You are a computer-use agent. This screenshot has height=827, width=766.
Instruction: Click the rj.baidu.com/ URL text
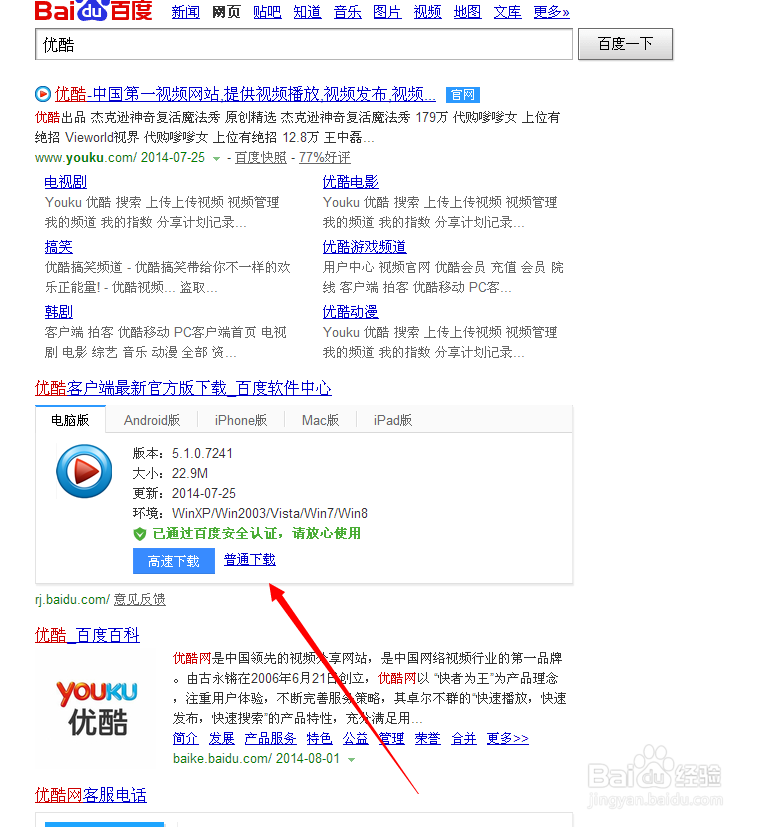point(72,600)
